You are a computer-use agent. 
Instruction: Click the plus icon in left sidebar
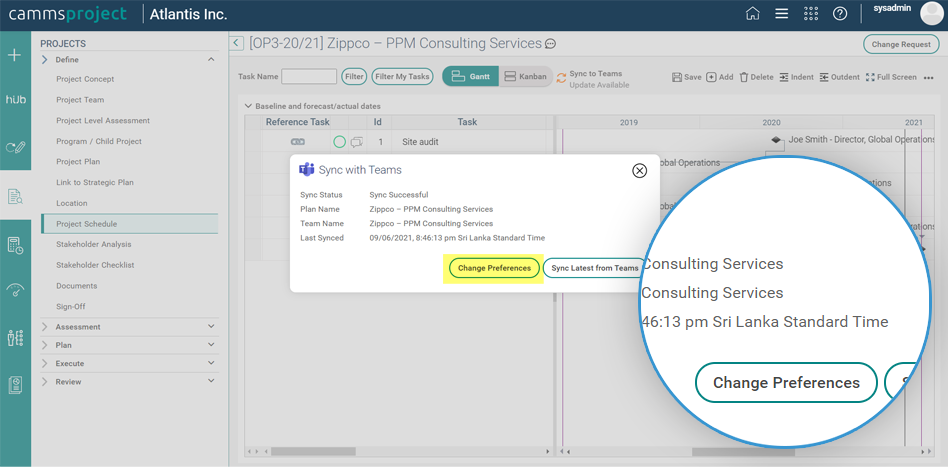point(14,55)
